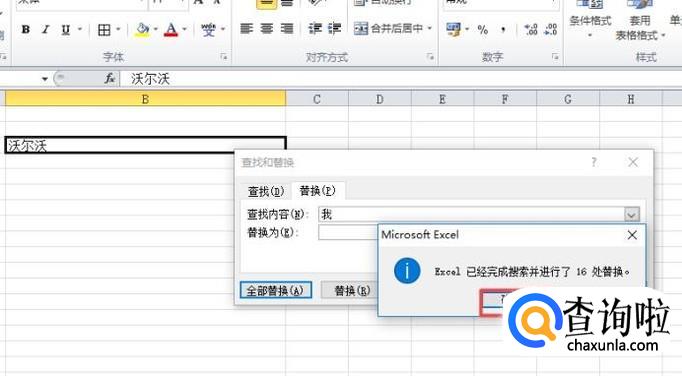Apply comma style
Viewport: 682px width, 376px height.
click(x=503, y=30)
